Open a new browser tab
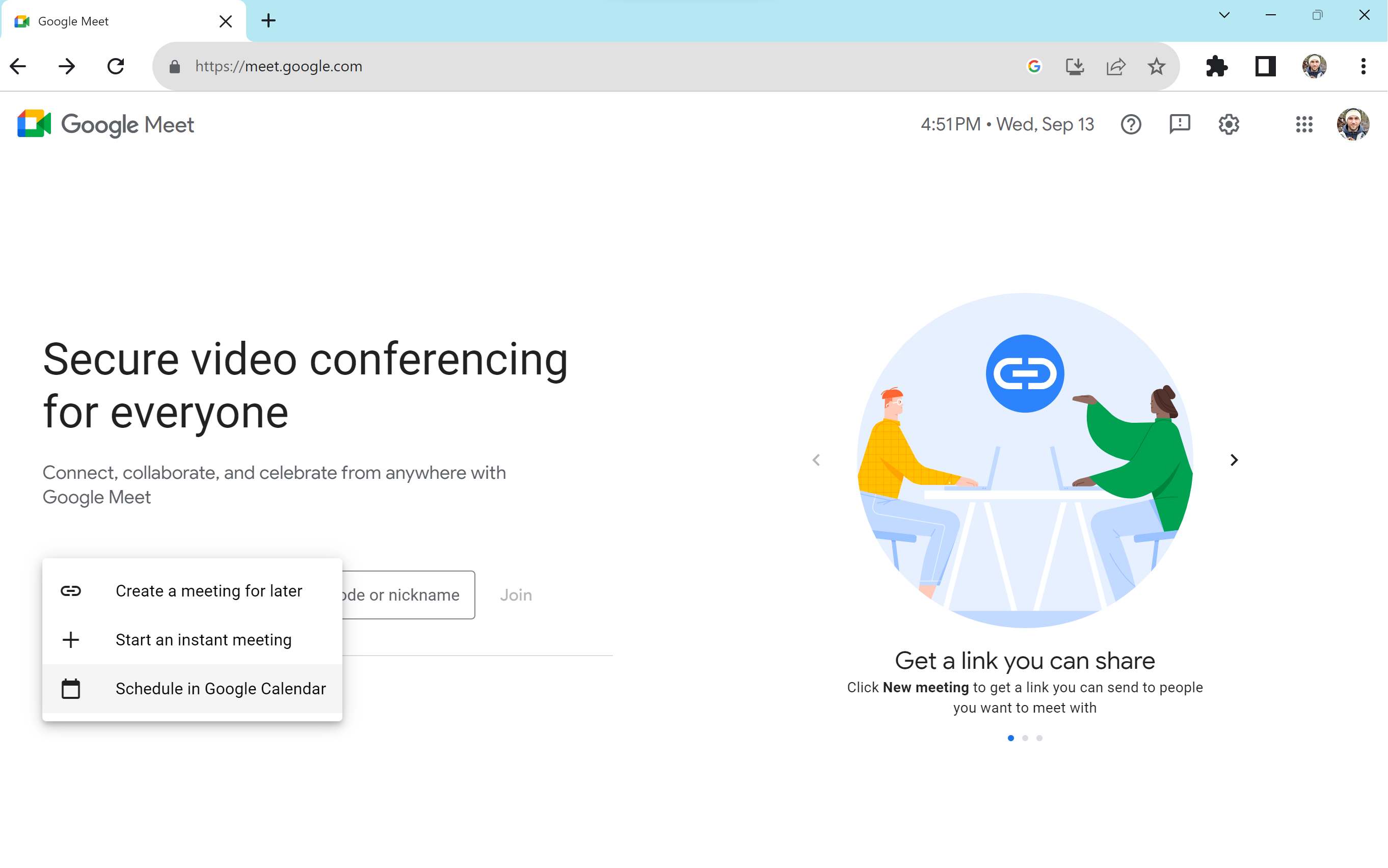Viewport: 1388px width, 868px height. click(x=268, y=21)
